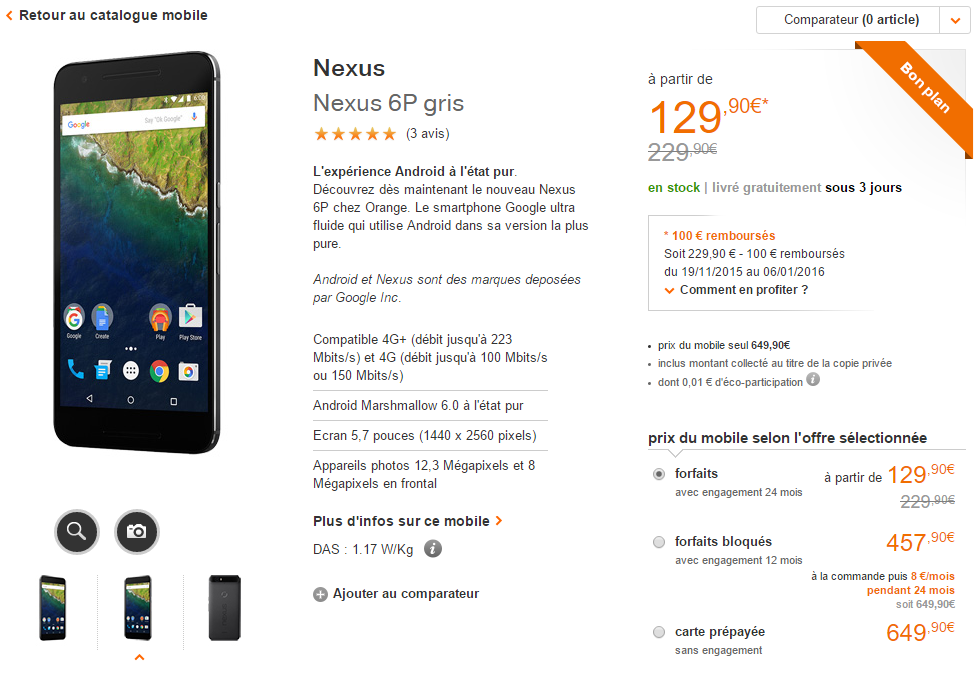Collapse thumbnail strip with orange up chevron

pyautogui.click(x=139, y=657)
